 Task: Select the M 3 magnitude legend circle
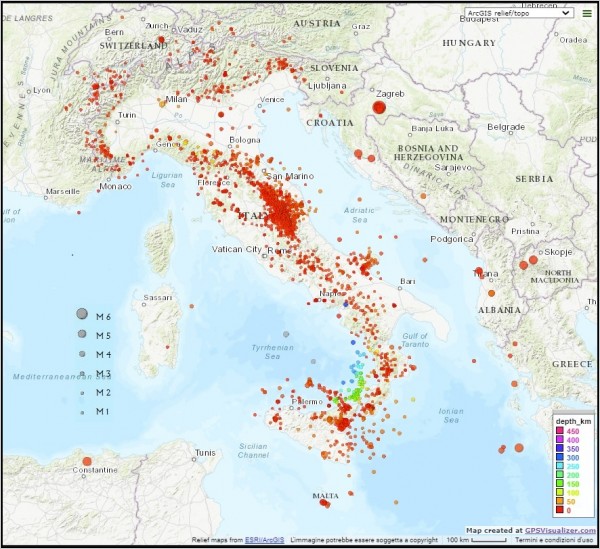82,373
